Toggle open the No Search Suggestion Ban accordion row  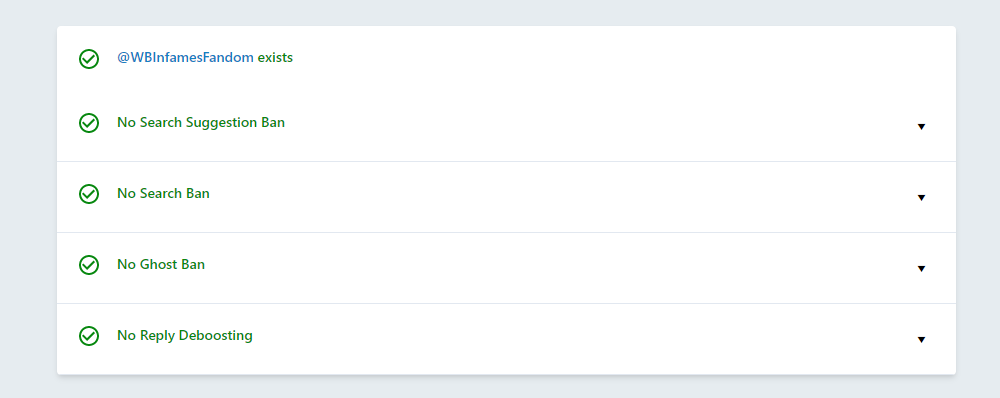[506, 126]
